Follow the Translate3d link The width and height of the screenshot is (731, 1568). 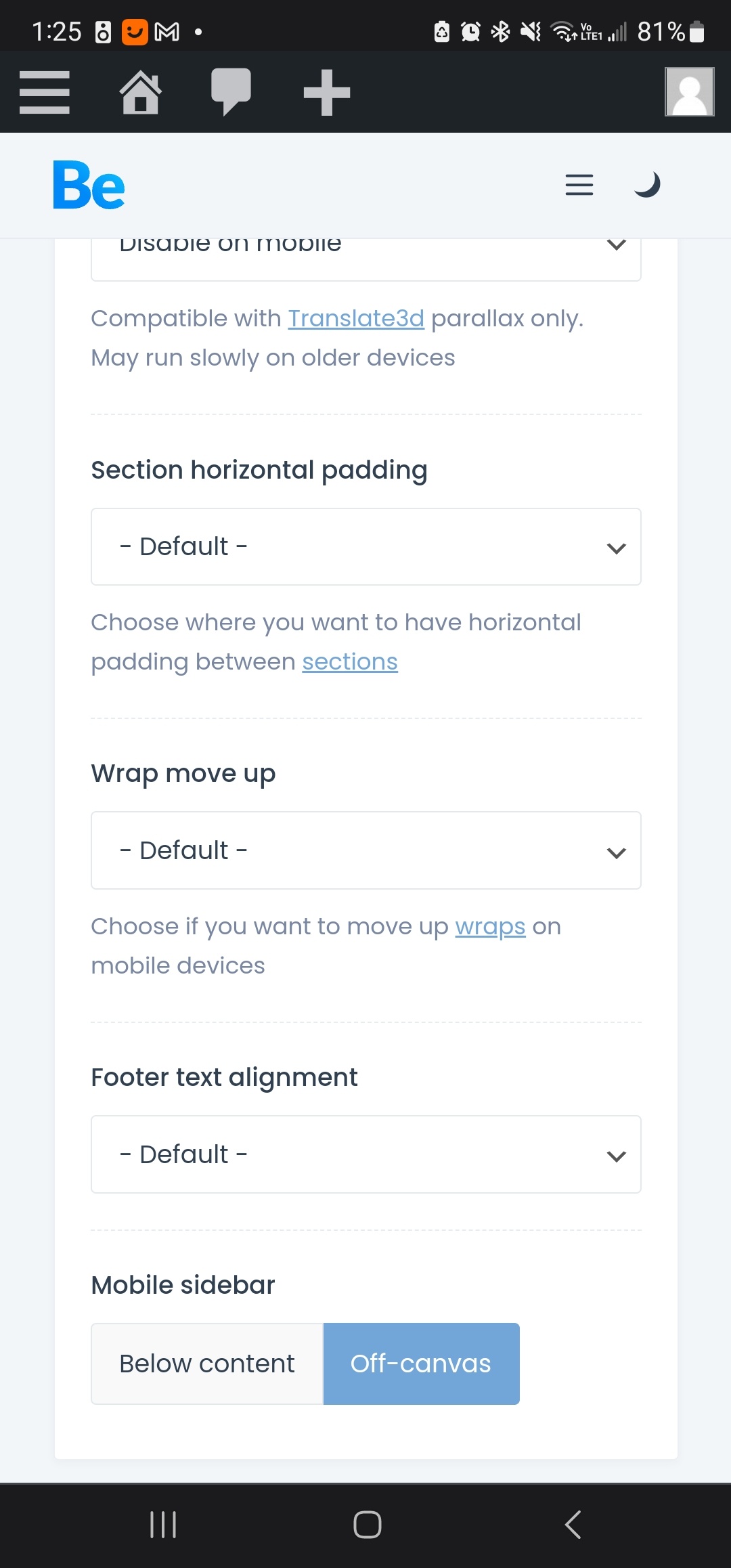coord(356,318)
